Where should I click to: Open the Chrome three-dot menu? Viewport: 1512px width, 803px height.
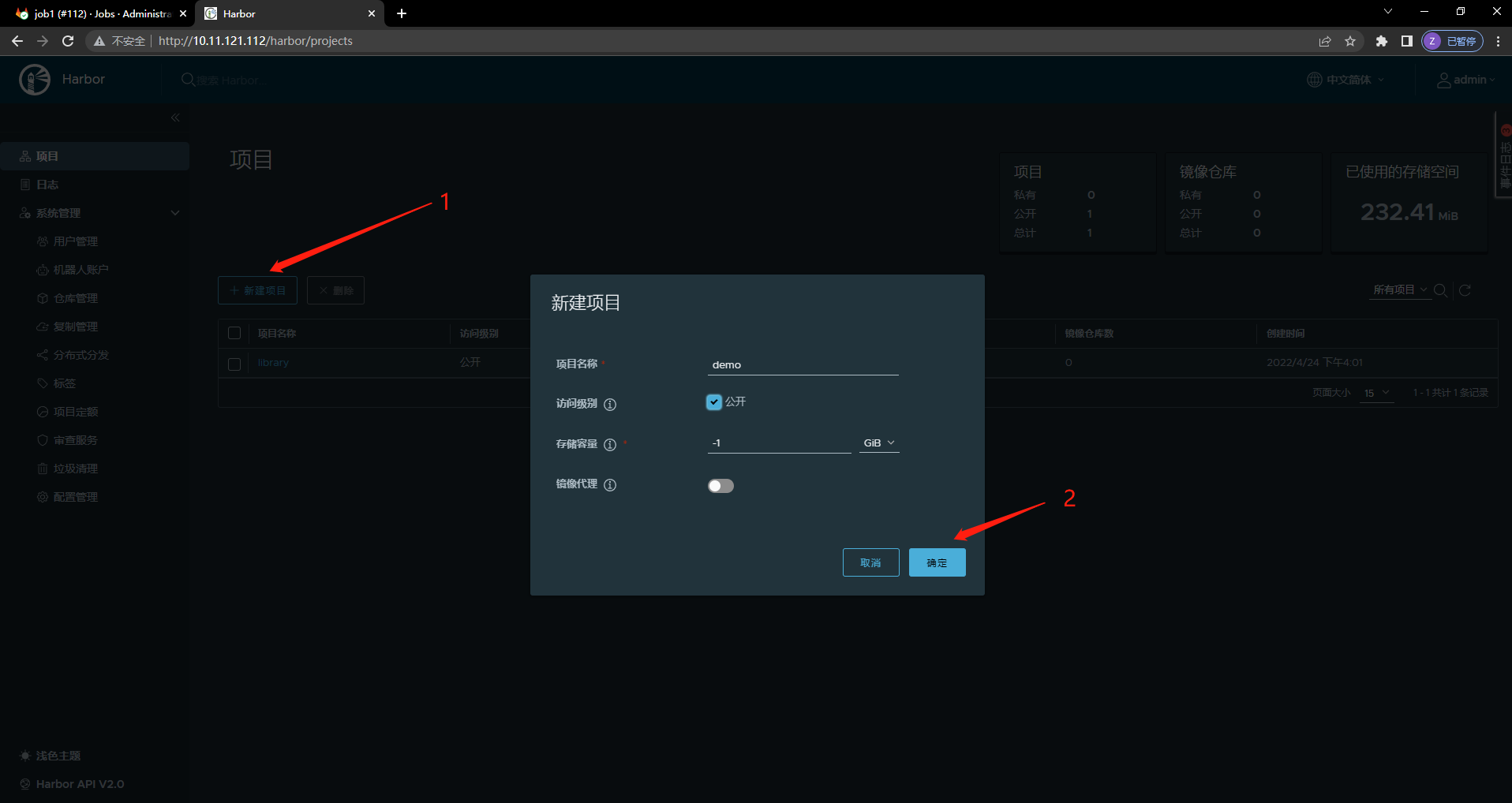click(1498, 41)
